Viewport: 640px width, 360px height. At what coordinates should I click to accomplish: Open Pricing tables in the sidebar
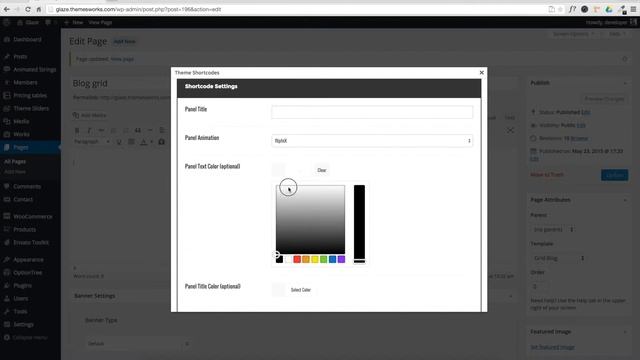(x=30, y=96)
